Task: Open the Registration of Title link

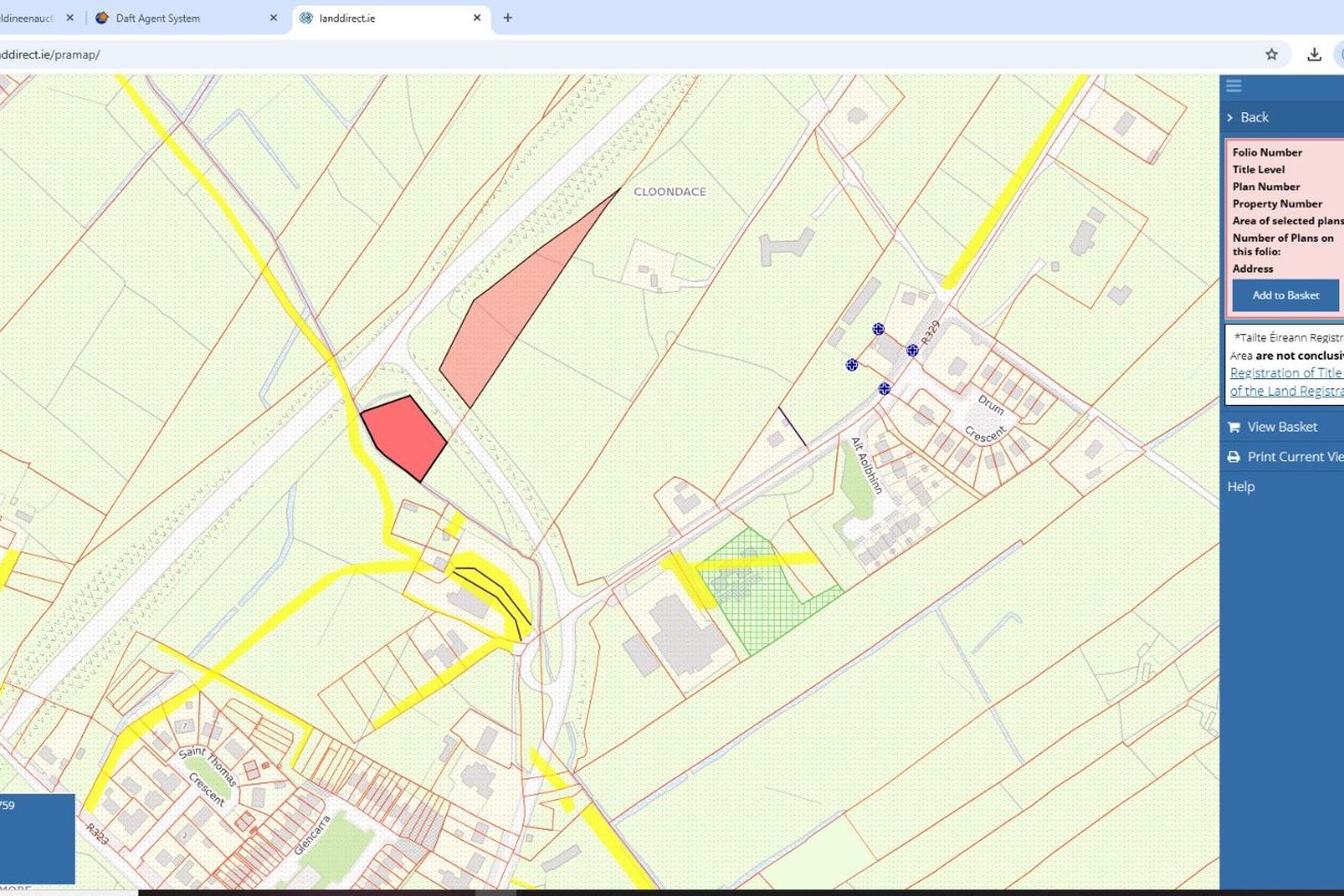Action: (x=1285, y=372)
